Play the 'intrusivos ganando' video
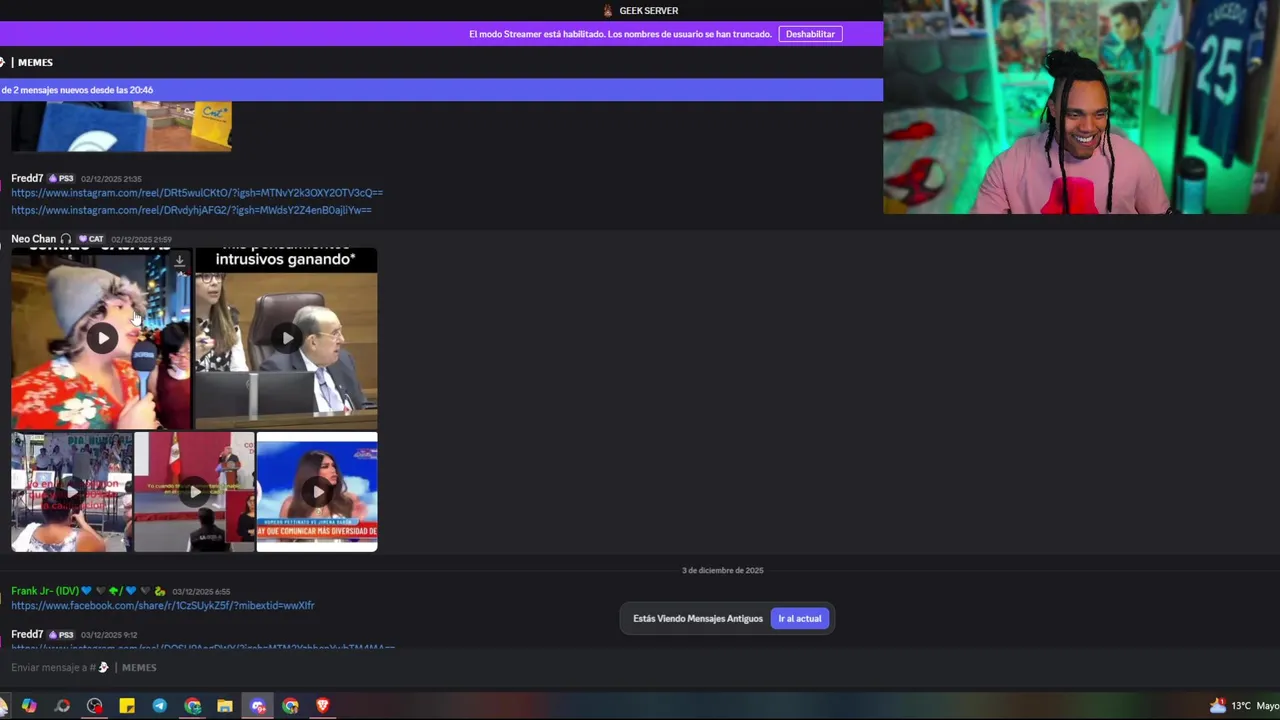Image resolution: width=1280 pixels, height=720 pixels. point(287,338)
